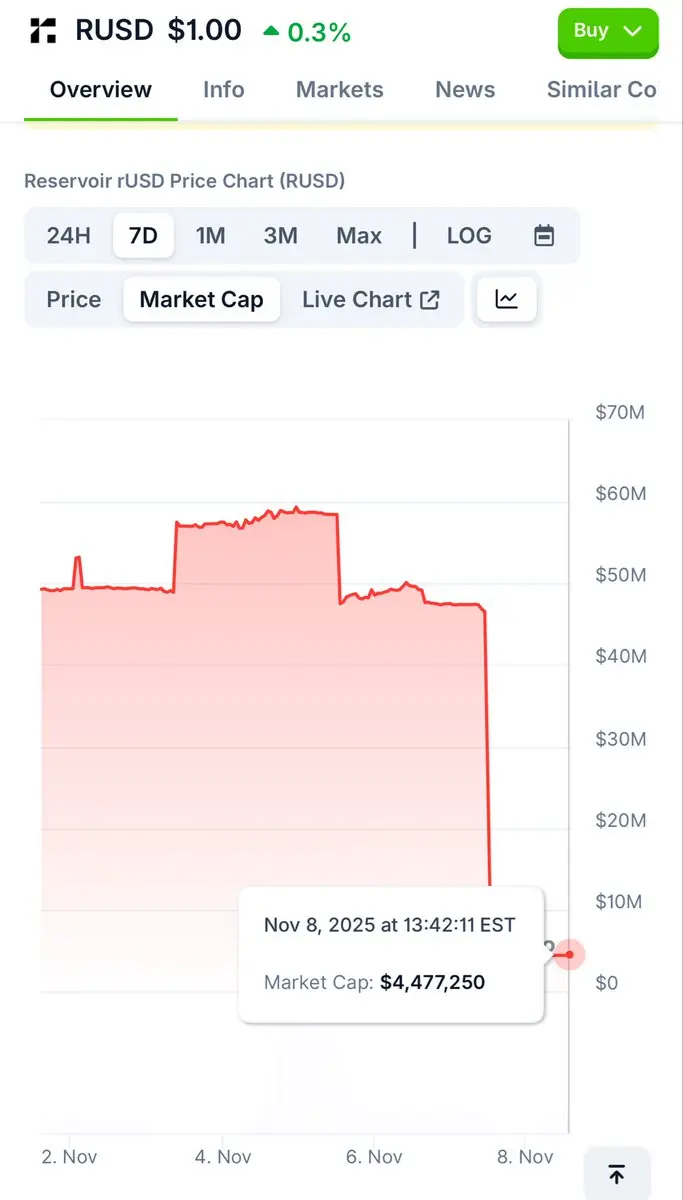Image resolution: width=683 pixels, height=1200 pixels.
Task: Toggle LOG scale on chart
Action: [x=469, y=236]
